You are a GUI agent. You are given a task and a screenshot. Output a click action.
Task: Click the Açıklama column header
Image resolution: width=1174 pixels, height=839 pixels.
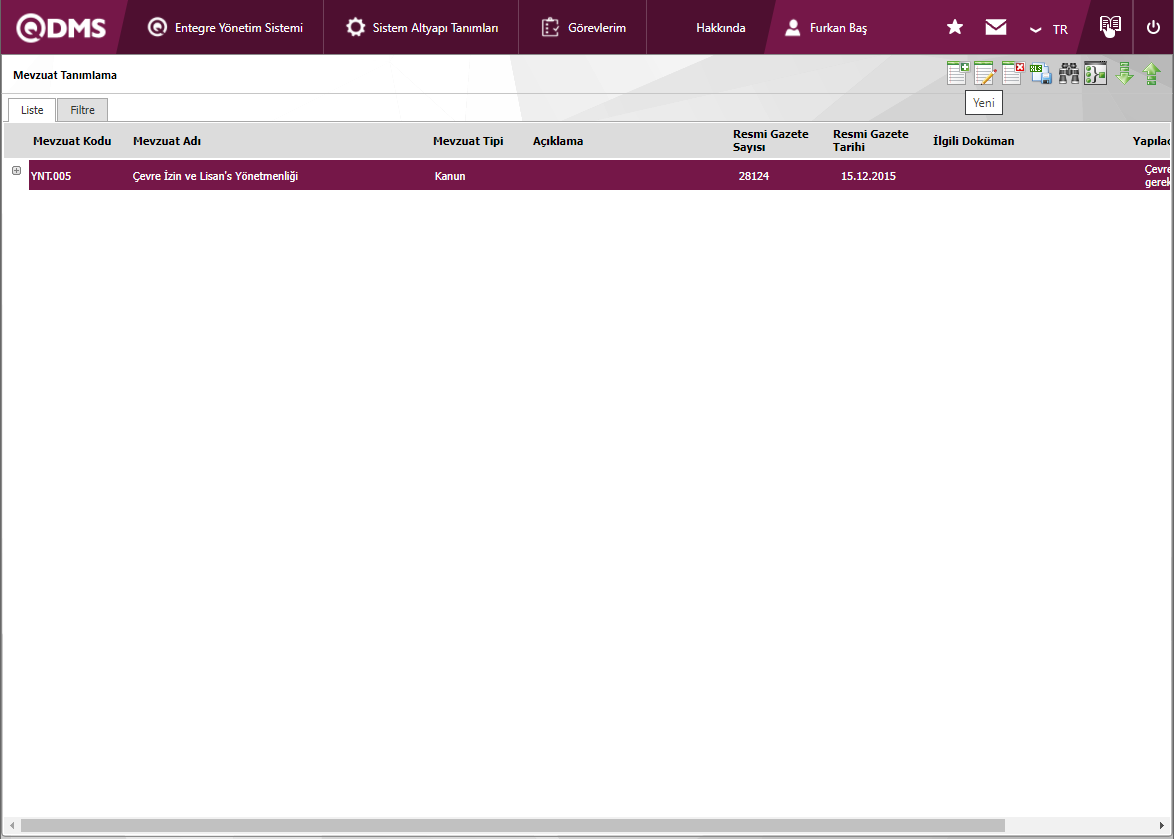[558, 141]
